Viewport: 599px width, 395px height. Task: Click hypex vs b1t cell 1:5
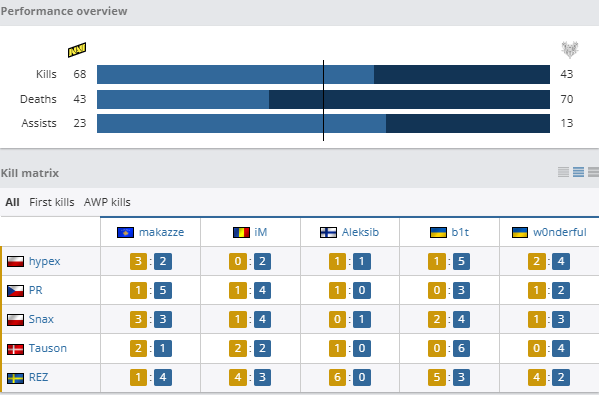tap(449, 261)
